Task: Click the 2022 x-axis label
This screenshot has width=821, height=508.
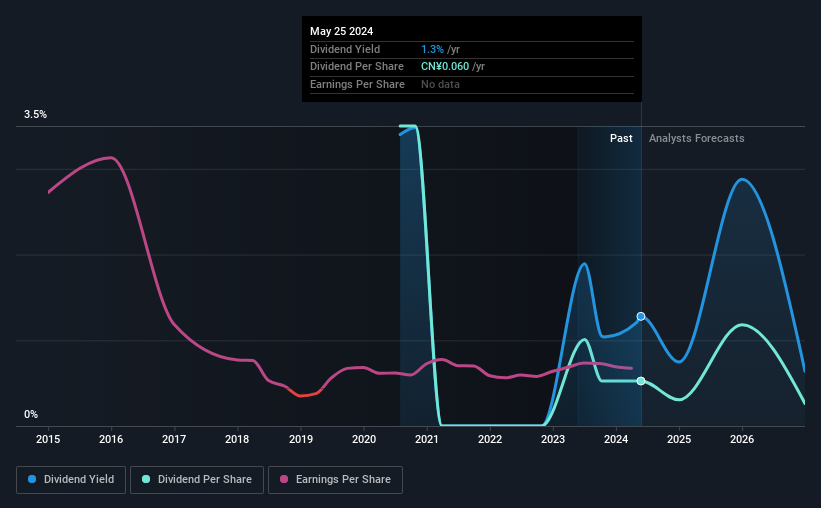Action: pyautogui.click(x=490, y=439)
